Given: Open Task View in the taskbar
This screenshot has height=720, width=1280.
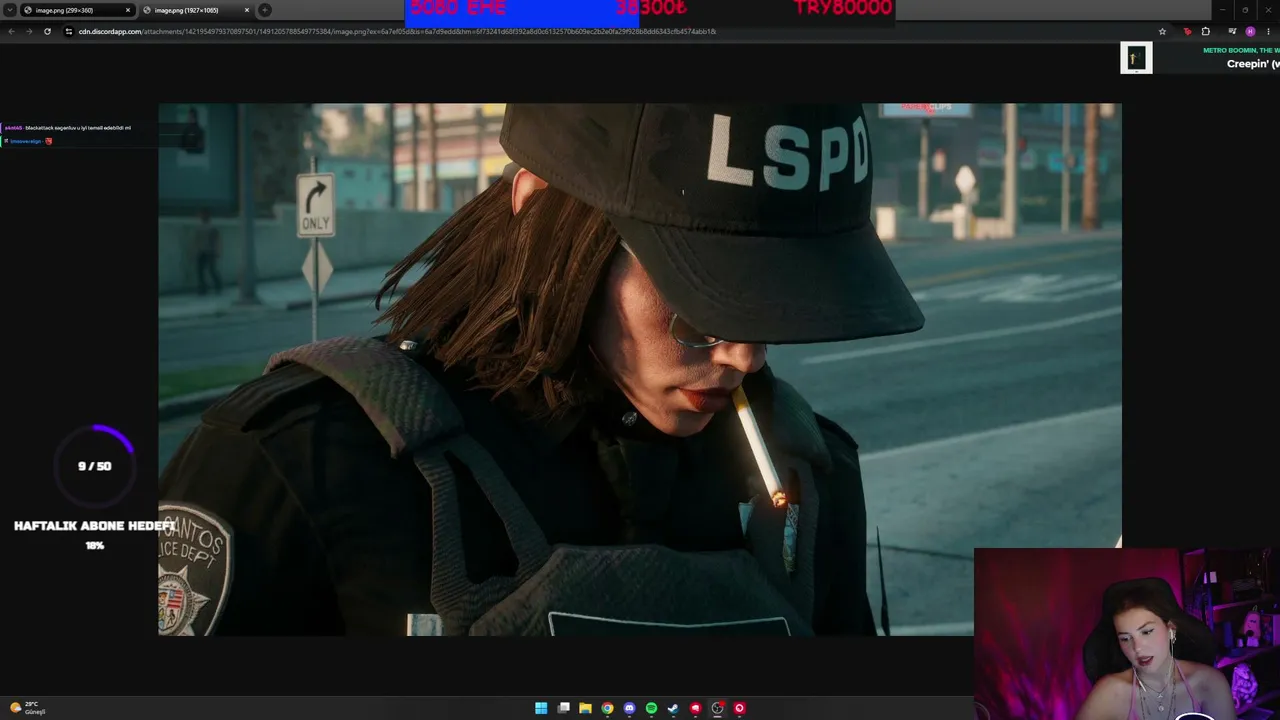Looking at the screenshot, I should (563, 708).
